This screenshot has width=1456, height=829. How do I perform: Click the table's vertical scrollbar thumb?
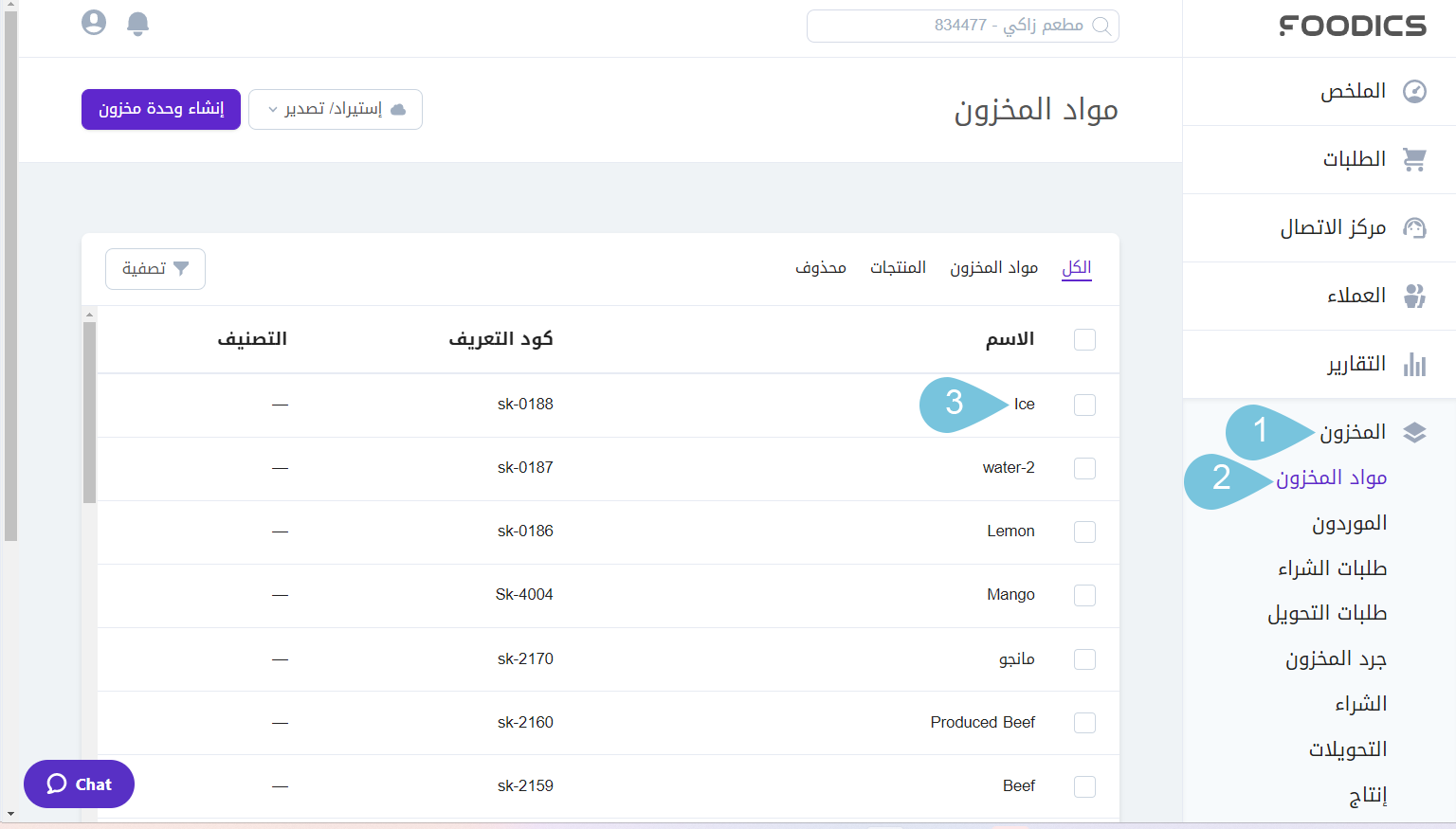(x=89, y=412)
